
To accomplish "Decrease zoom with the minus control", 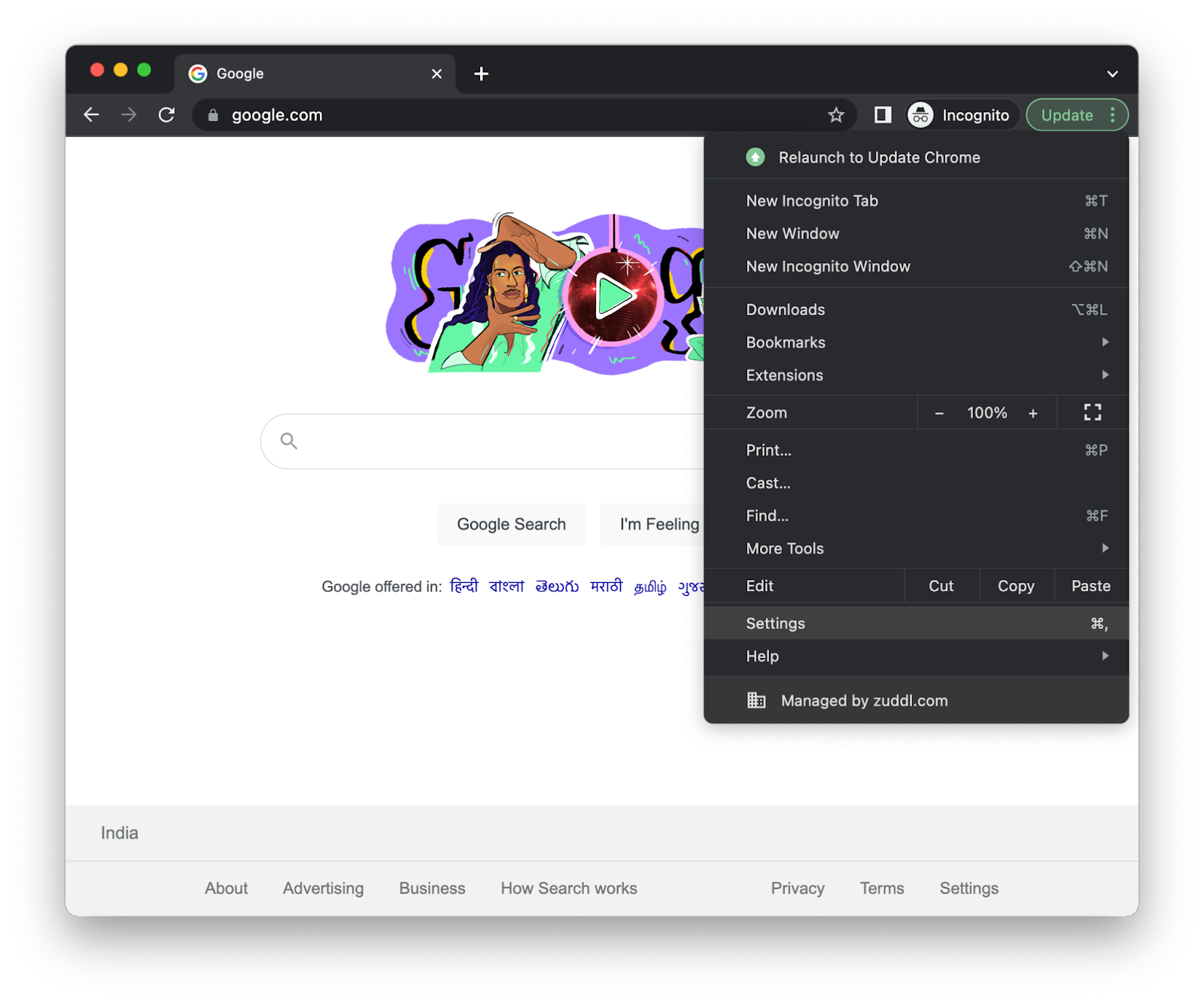I will click(x=938, y=412).
